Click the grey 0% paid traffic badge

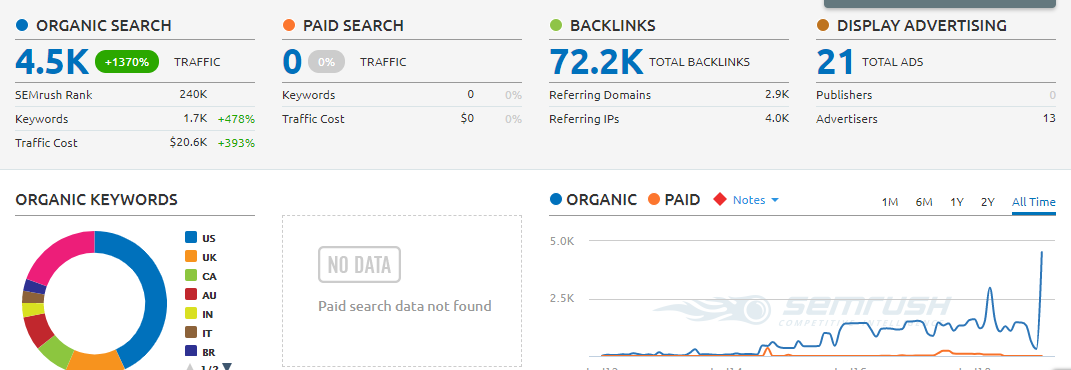pyautogui.click(x=326, y=62)
